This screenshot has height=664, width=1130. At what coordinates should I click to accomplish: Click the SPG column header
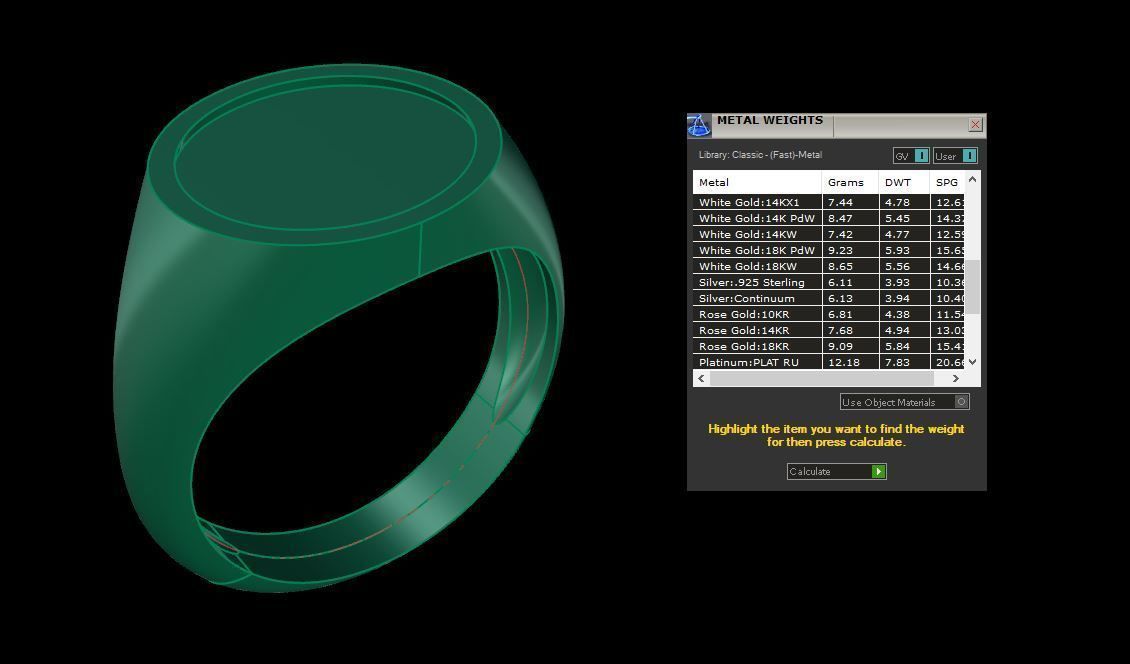point(947,182)
